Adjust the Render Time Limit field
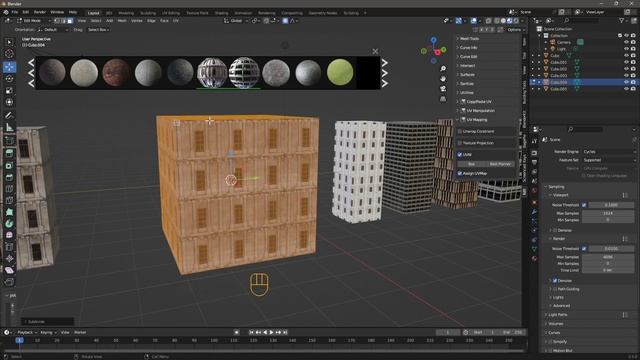The image size is (640, 360). click(x=608, y=270)
